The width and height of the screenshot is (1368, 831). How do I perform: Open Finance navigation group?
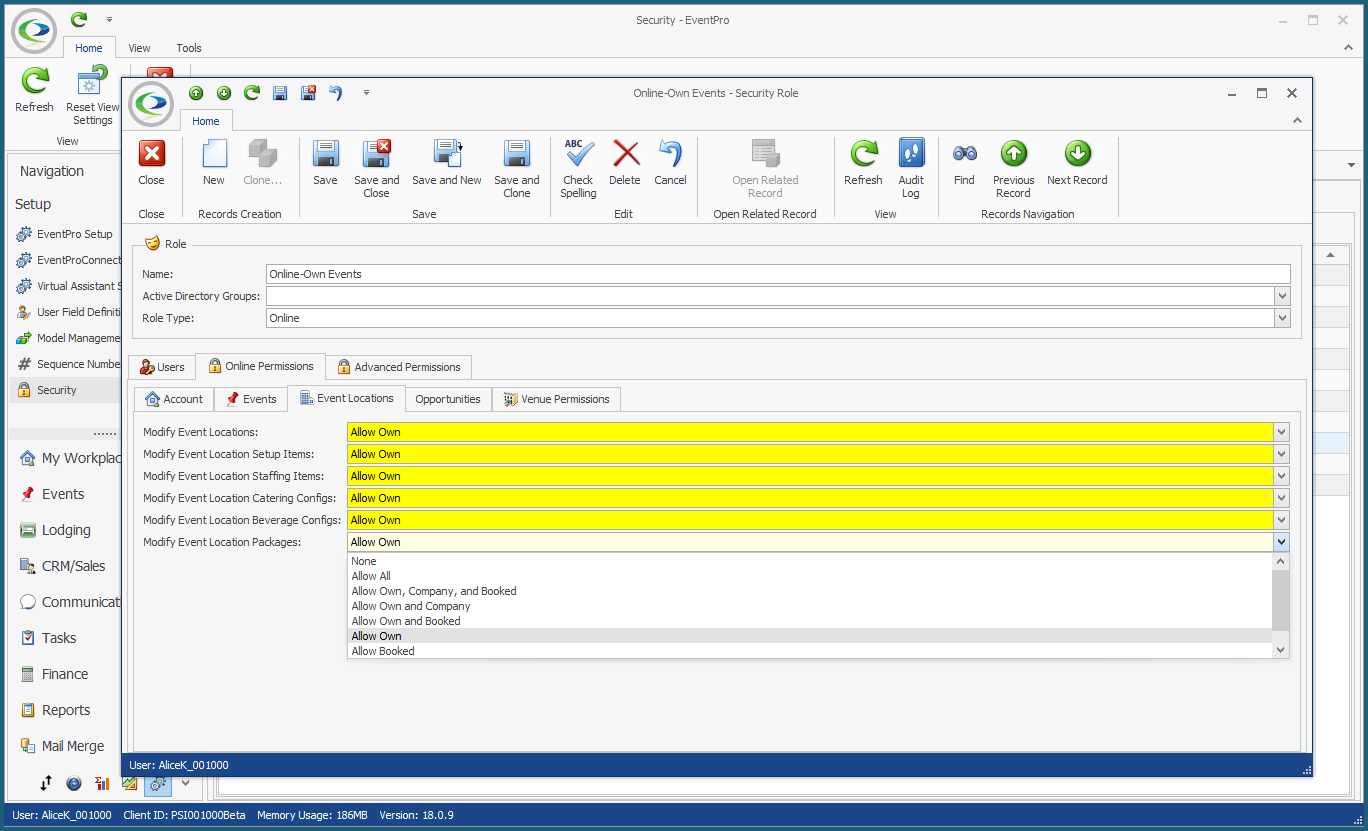point(65,674)
